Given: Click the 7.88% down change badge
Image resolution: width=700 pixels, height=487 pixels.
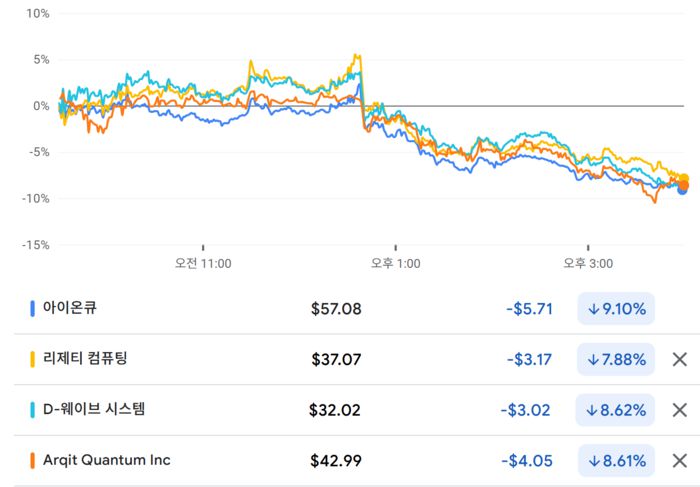Looking at the screenshot, I should pyautogui.click(x=616, y=359).
